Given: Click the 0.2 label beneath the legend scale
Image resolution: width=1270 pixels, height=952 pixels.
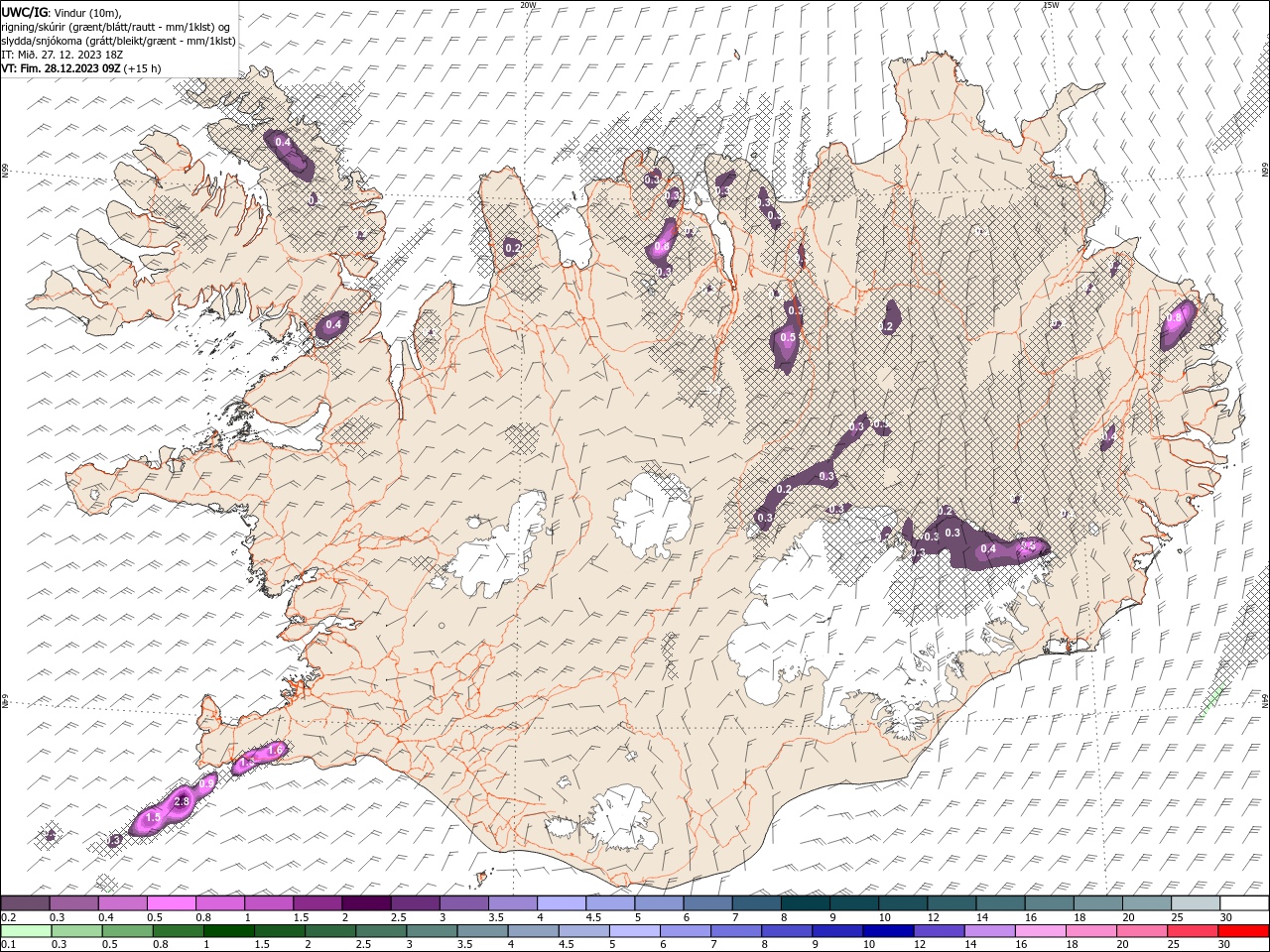Looking at the screenshot, I should point(7,917).
